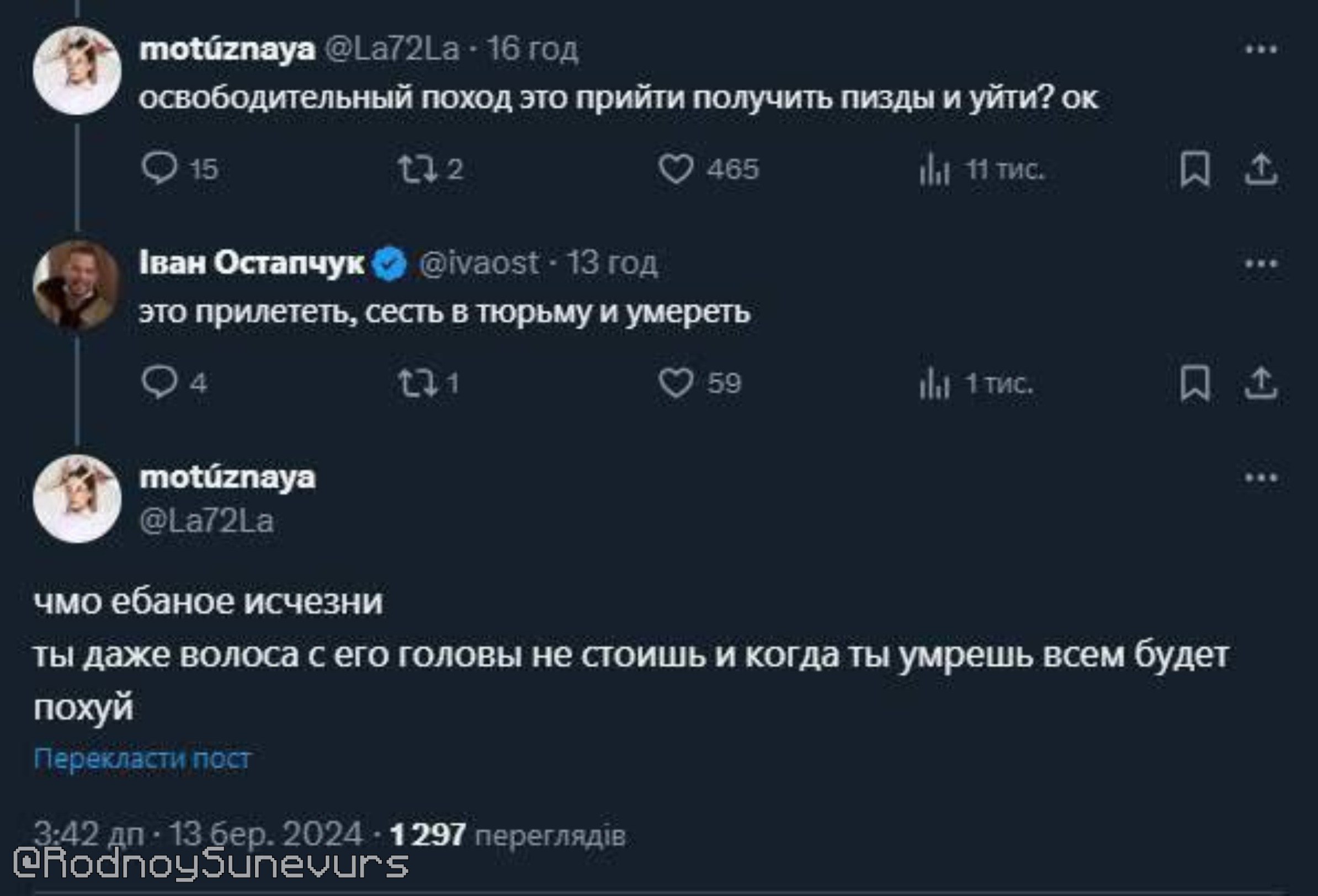Share motúznaya's first tweet
The image size is (1318, 896).
tap(1260, 169)
